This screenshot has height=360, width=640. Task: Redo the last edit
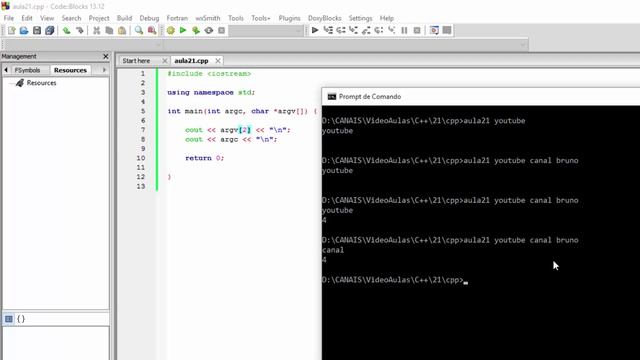(x=79, y=31)
